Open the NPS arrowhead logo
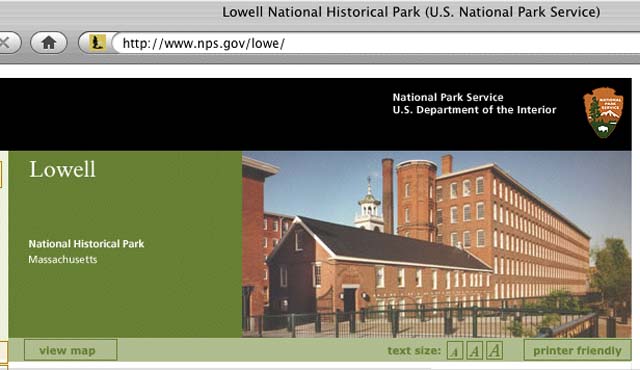The height and width of the screenshot is (370, 640). click(x=603, y=113)
